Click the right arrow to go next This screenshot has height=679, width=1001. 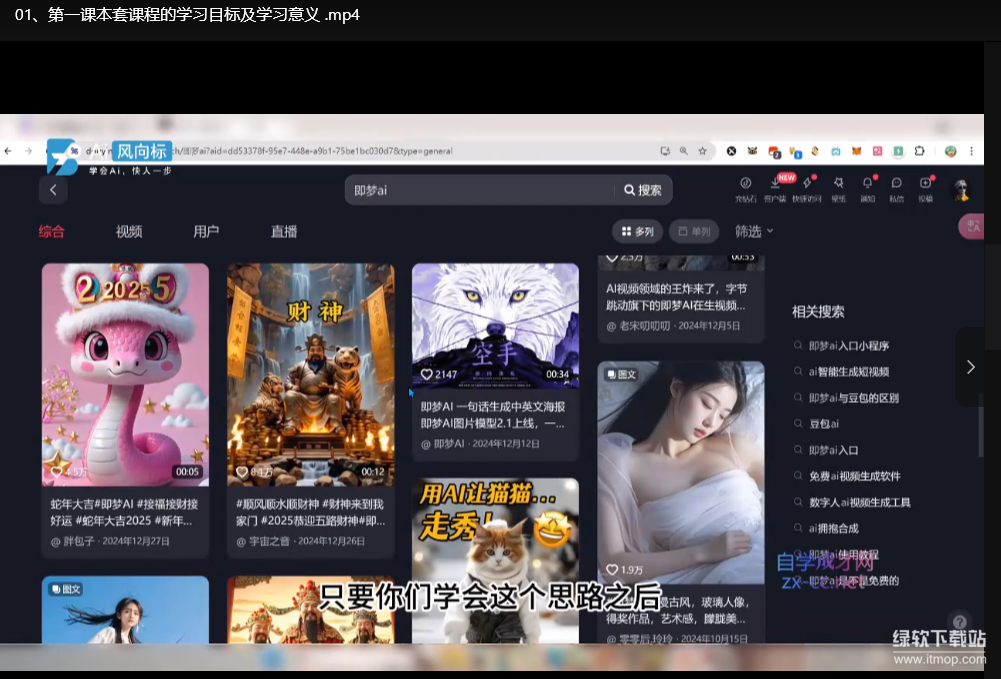pos(970,367)
